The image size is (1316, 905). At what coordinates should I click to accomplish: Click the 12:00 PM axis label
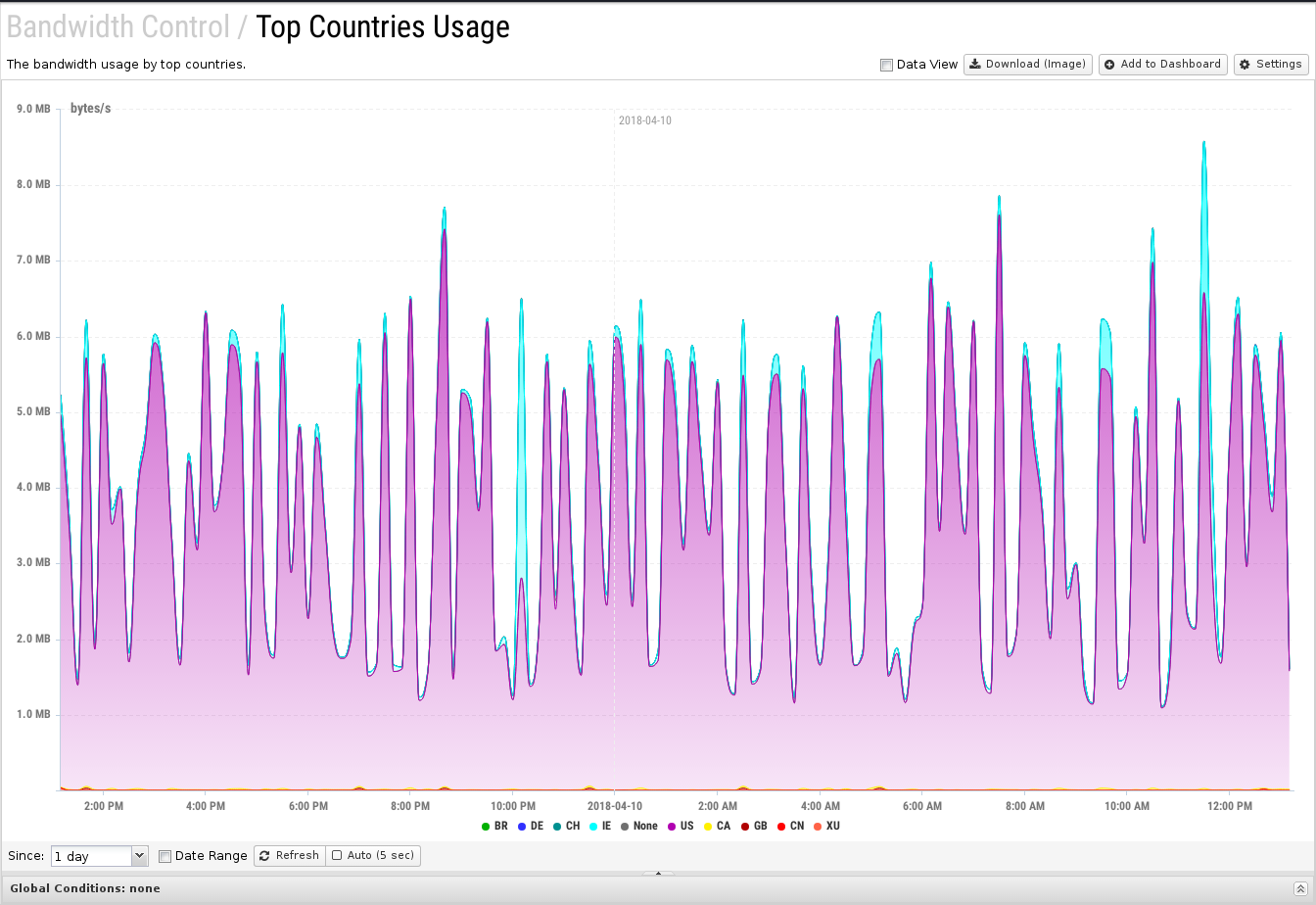click(1230, 806)
